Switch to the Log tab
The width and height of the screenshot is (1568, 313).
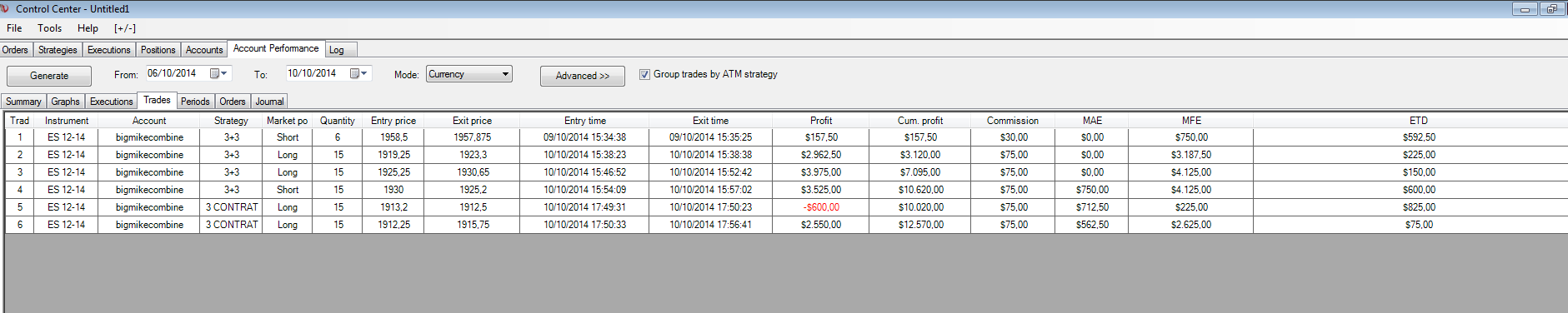click(340, 50)
